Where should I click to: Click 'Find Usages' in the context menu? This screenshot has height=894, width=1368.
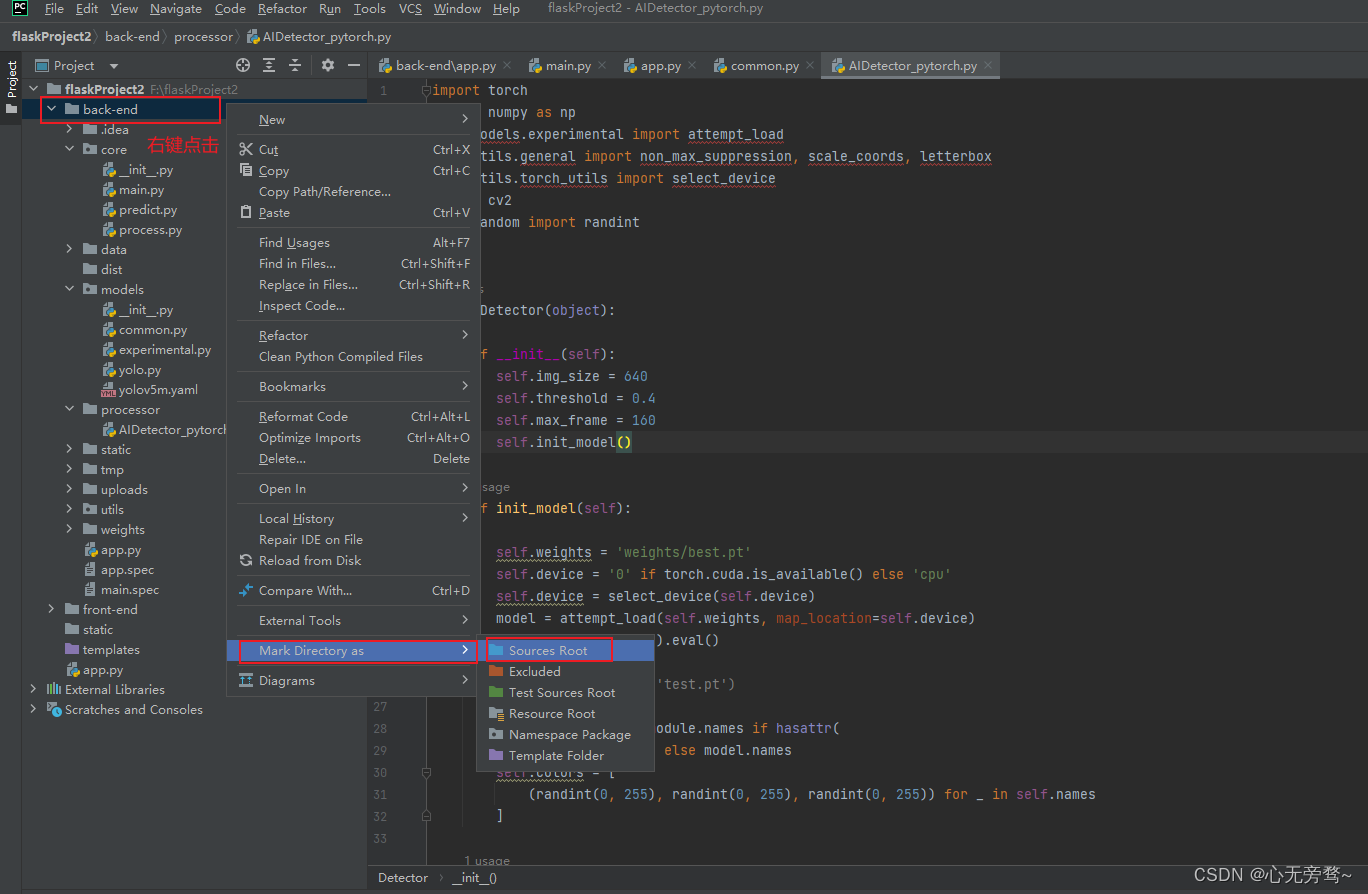coord(293,242)
